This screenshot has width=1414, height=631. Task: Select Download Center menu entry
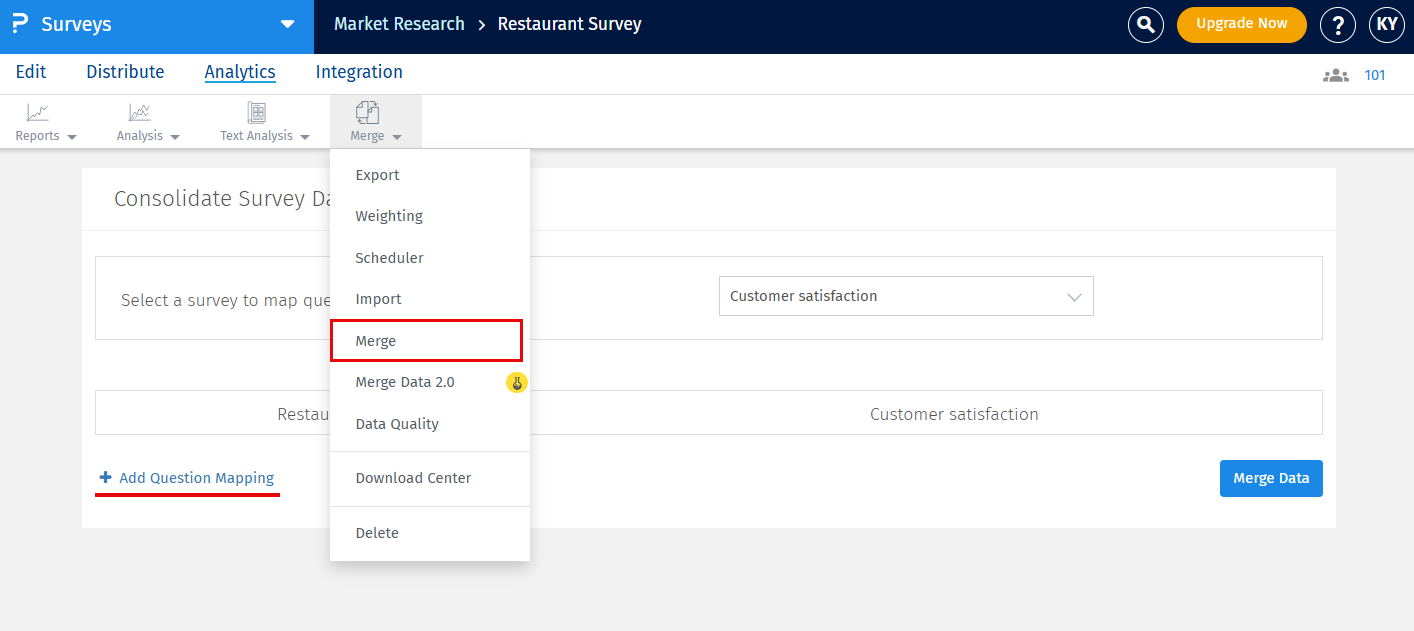point(414,478)
